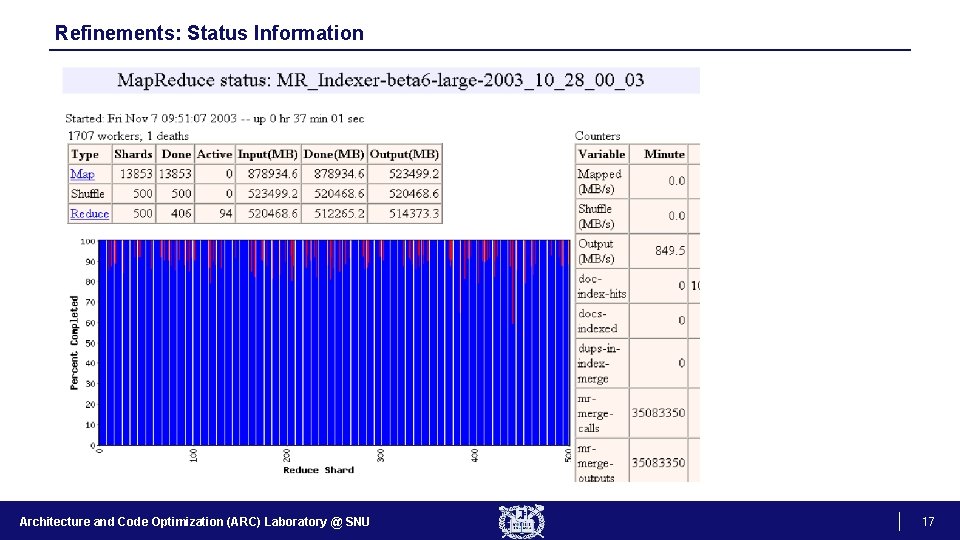This screenshot has width=960, height=540.
Task: Open the Map link in Type column
Action: [x=82, y=174]
